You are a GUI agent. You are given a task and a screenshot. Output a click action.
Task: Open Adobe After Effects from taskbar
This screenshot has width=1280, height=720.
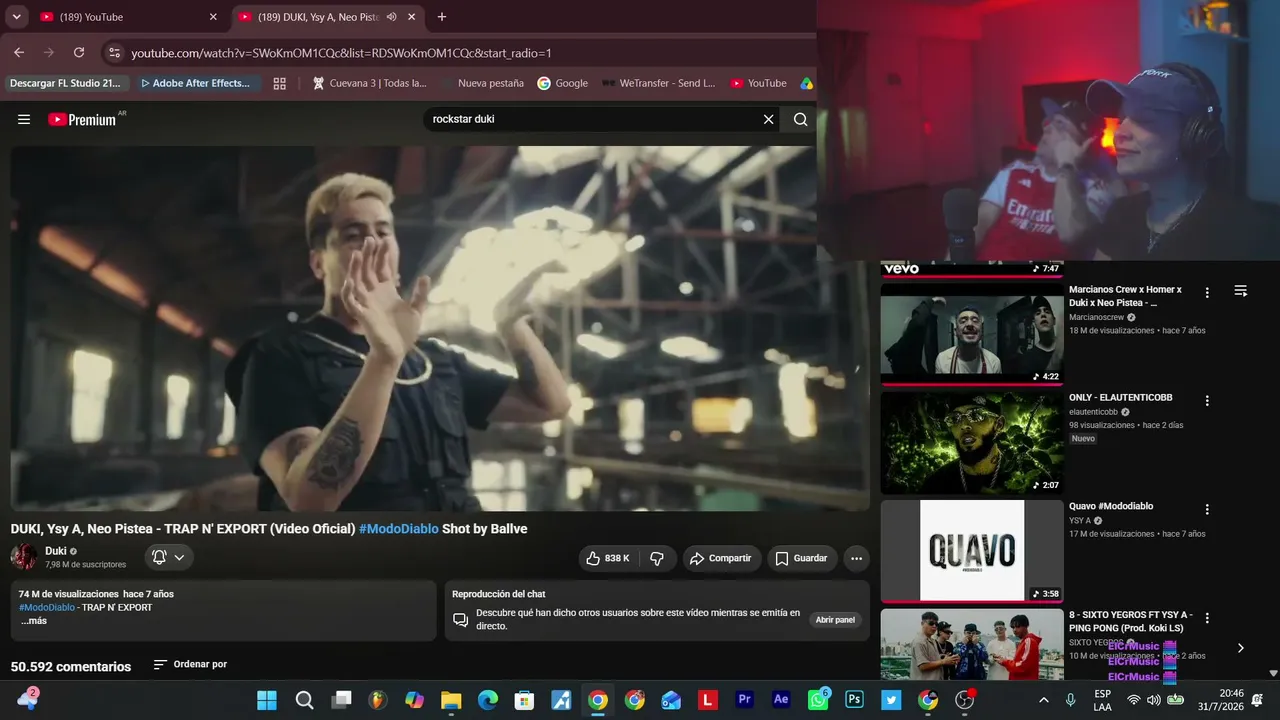(782, 700)
